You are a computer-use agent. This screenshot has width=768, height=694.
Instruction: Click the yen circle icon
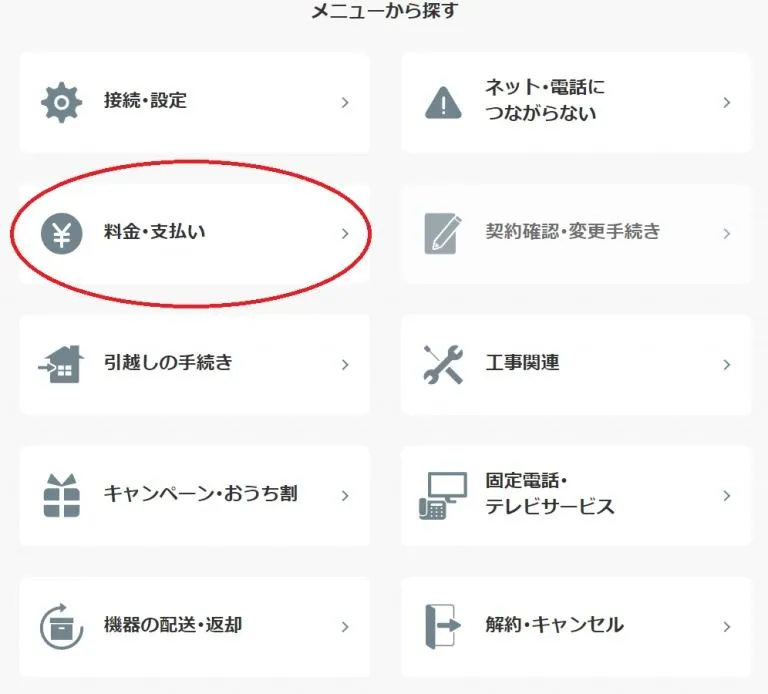61,234
